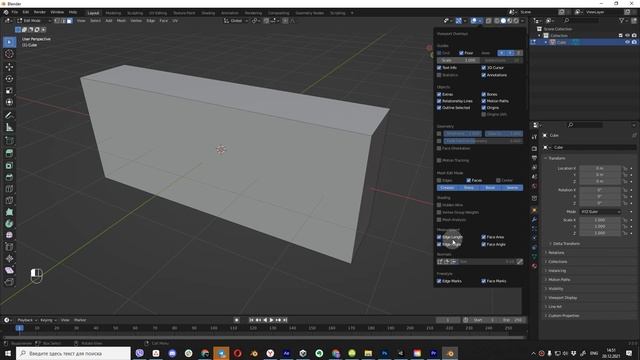Screen dimensions: 640x360
Task: Switch to face select mode in header
Action: pyautogui.click(x=70, y=20)
